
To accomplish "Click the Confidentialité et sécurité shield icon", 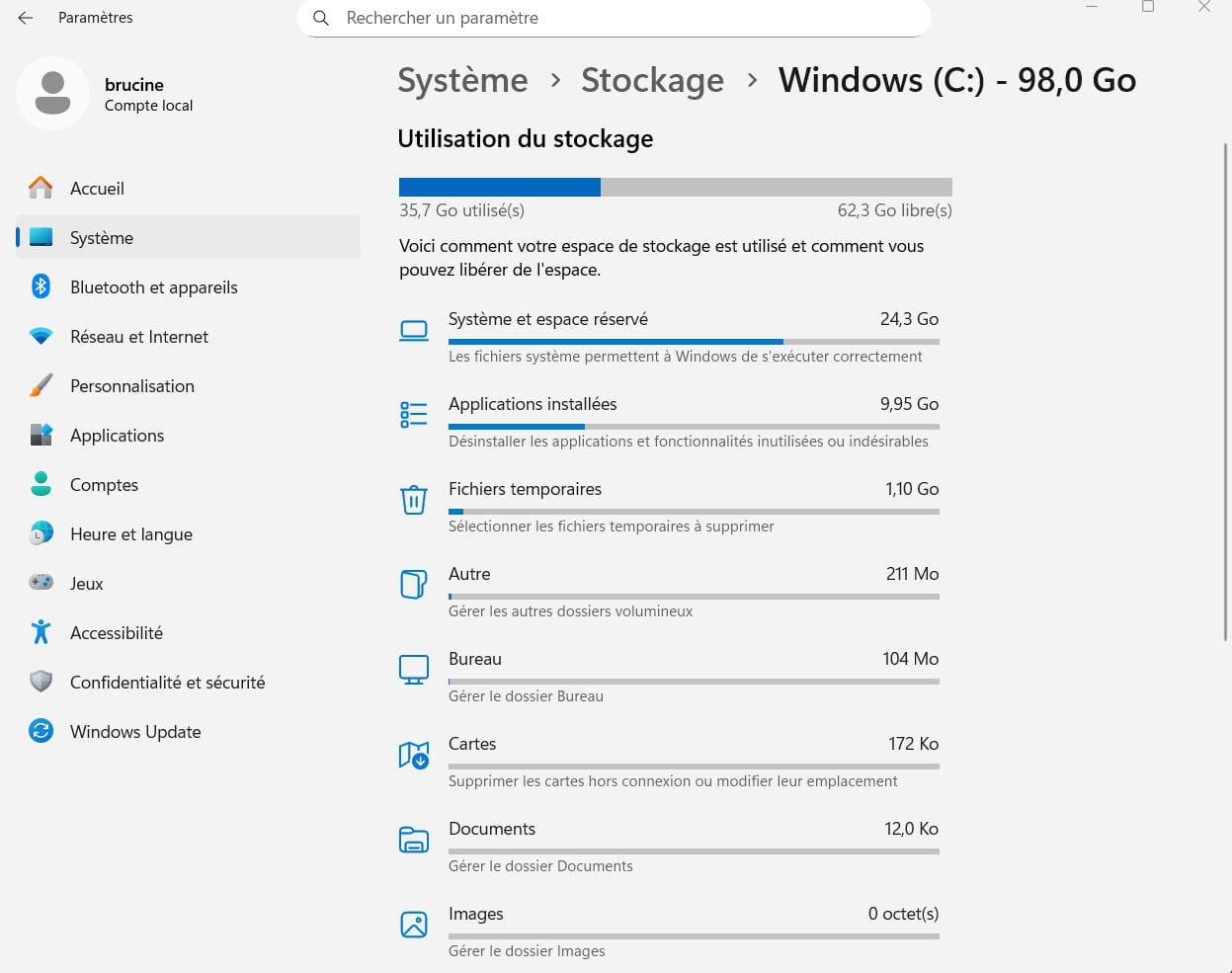I will (41, 682).
